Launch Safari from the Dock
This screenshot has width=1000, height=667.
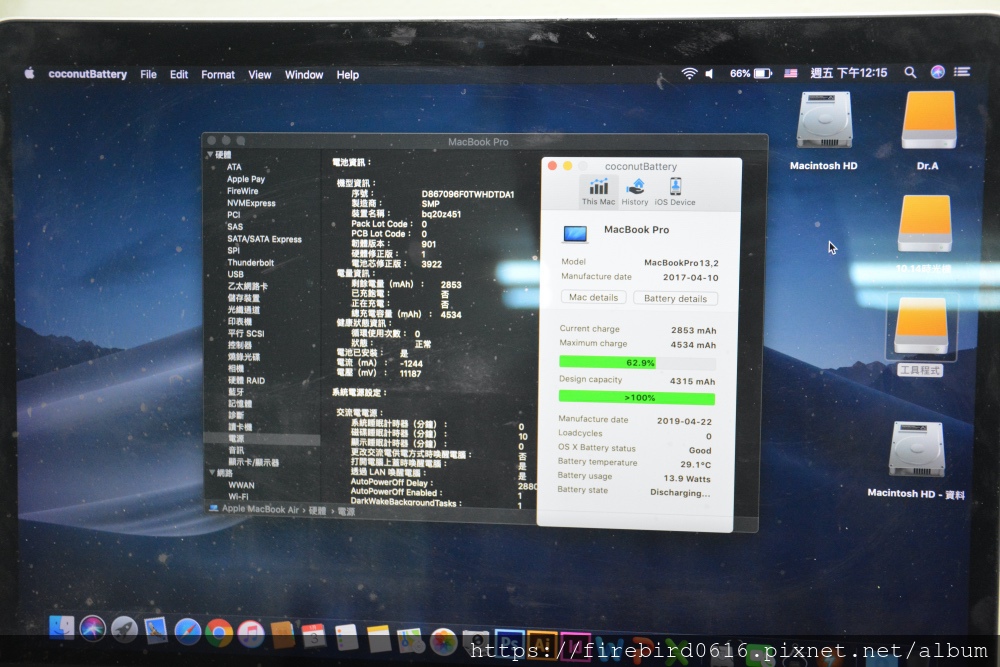(188, 632)
